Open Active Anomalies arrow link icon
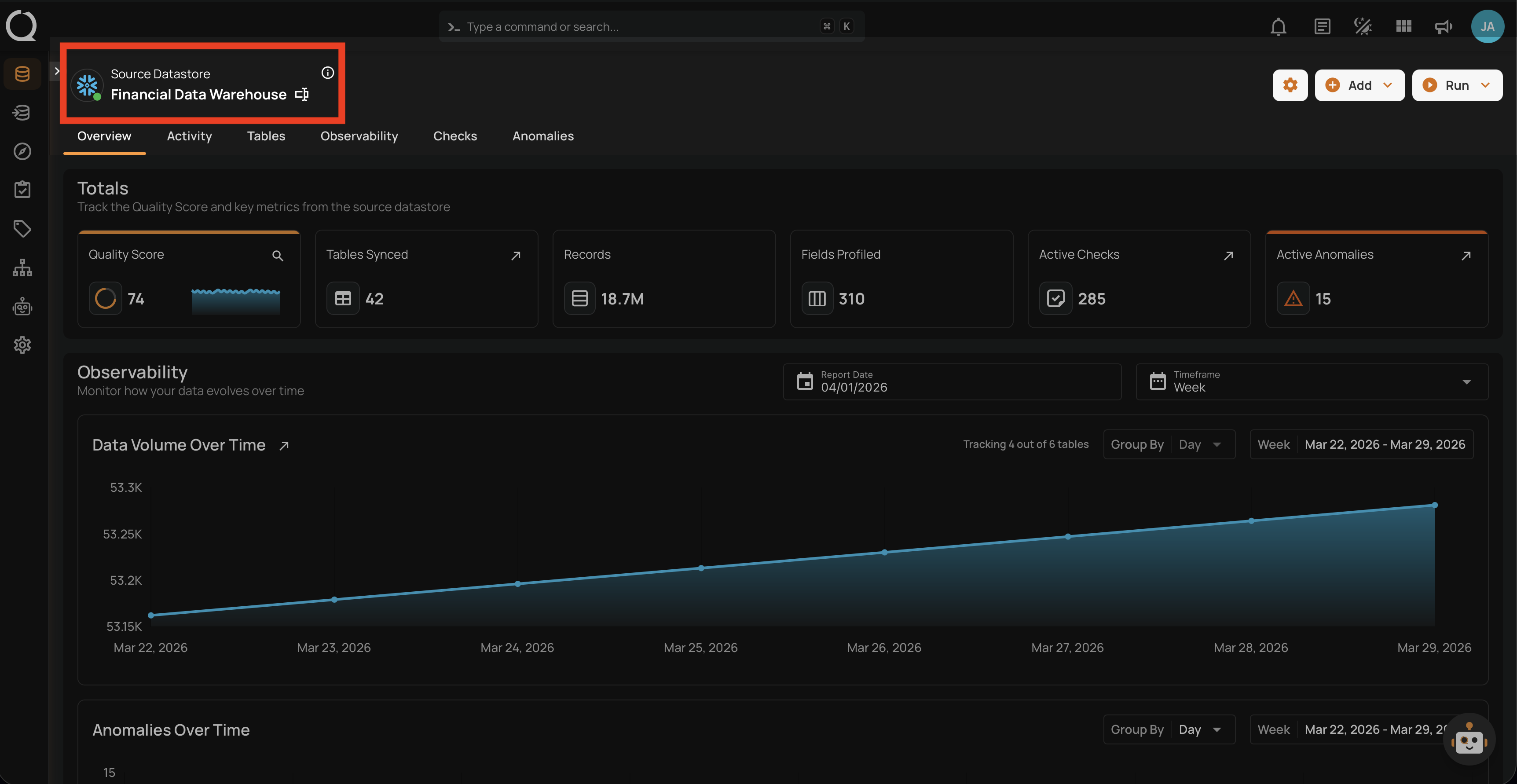The image size is (1517, 784). coord(1466,256)
